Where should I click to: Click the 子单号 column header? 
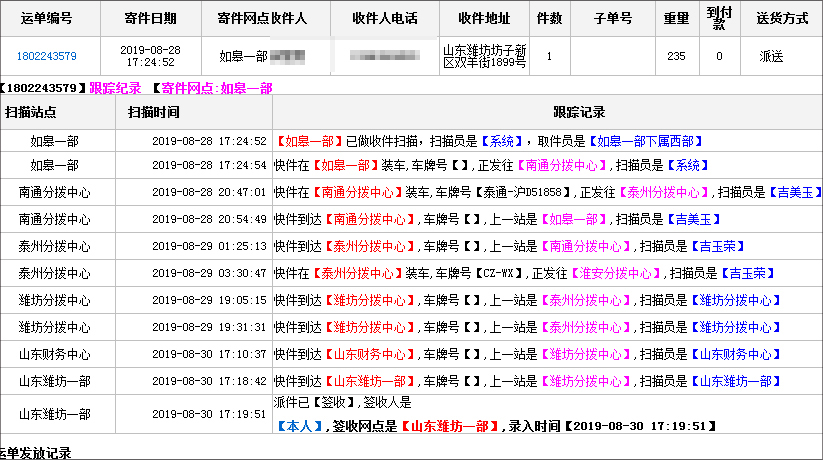(x=613, y=18)
